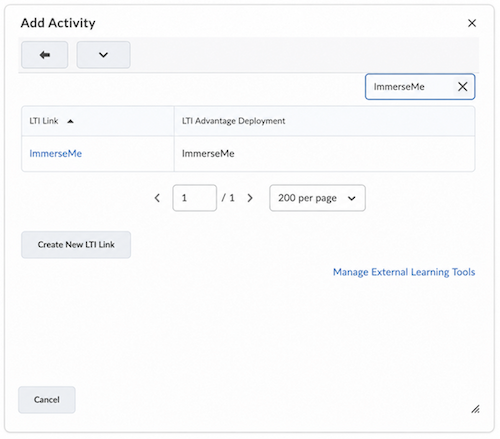The image size is (500, 439).
Task: Sort by the LTI Link column header
Action: pyautogui.click(x=44, y=121)
